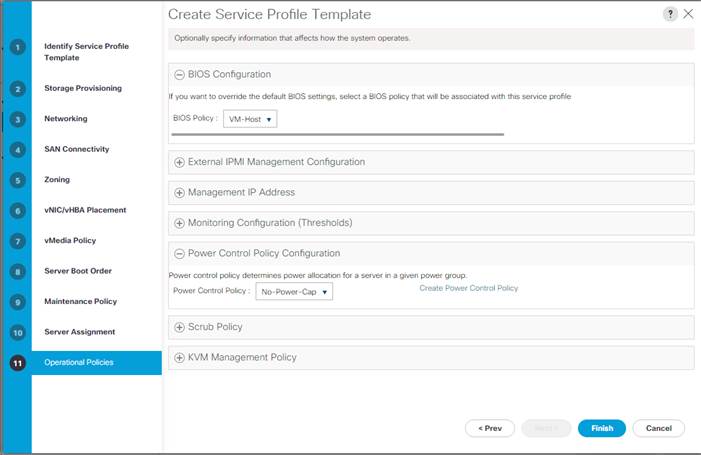Go to the Server Boot Order step

click(78, 271)
